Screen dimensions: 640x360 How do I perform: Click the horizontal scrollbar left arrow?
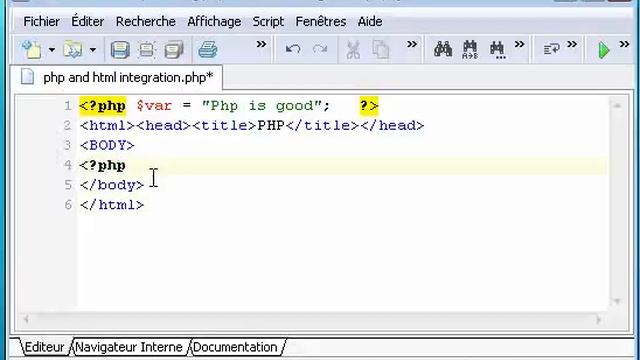(x=26, y=319)
